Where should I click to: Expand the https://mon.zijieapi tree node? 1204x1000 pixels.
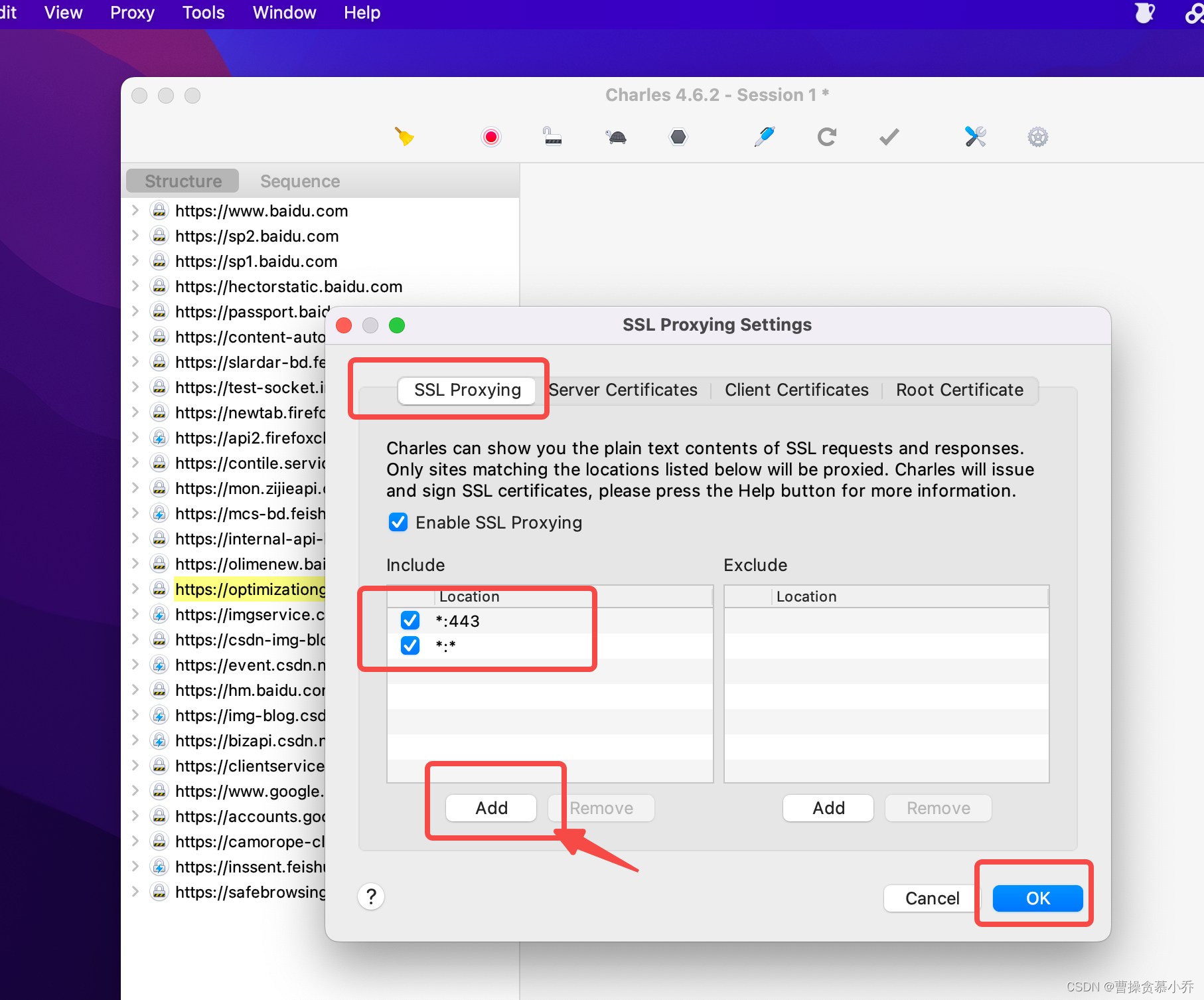tap(135, 488)
